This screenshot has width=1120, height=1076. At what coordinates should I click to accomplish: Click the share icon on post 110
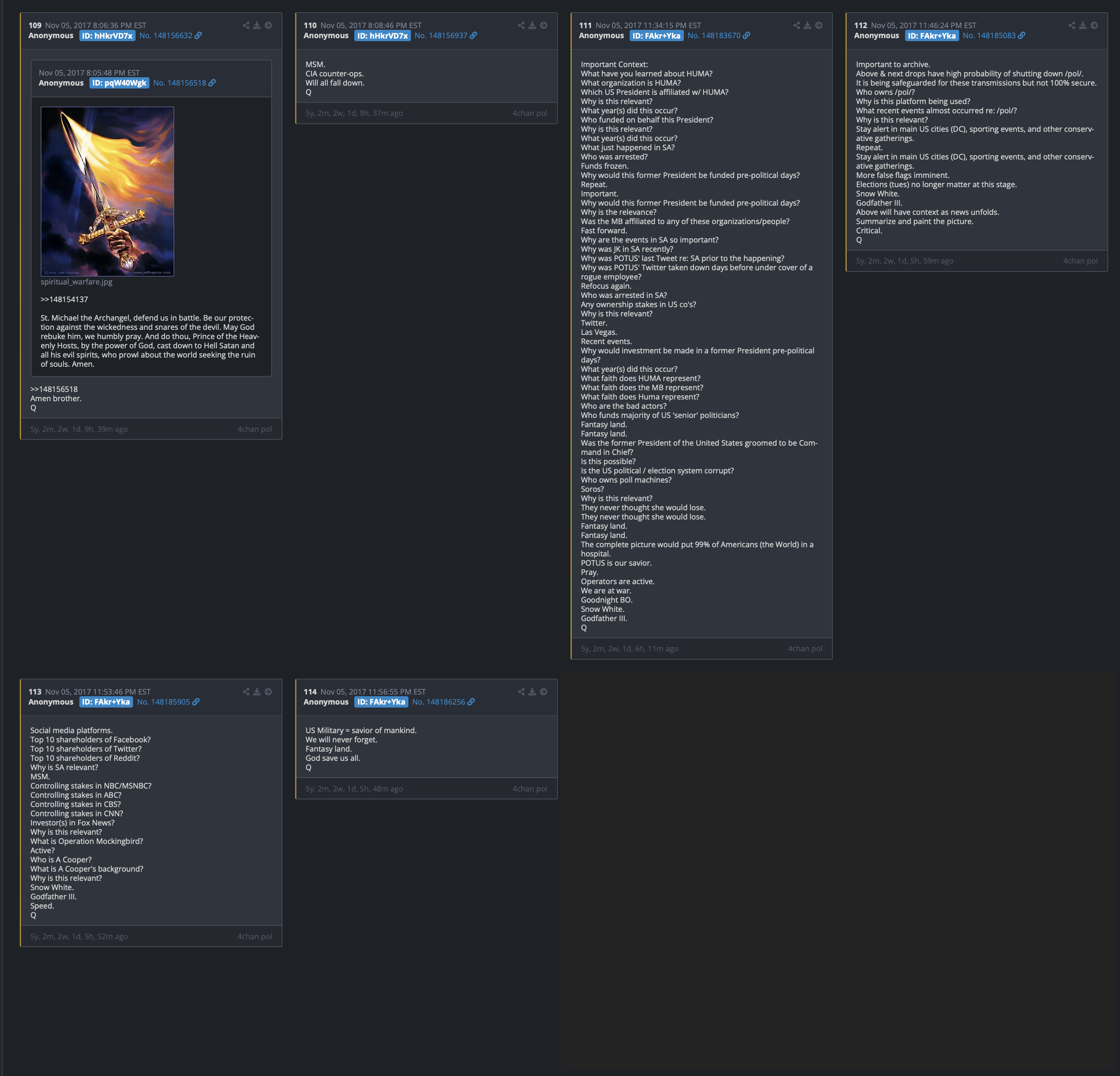(521, 26)
